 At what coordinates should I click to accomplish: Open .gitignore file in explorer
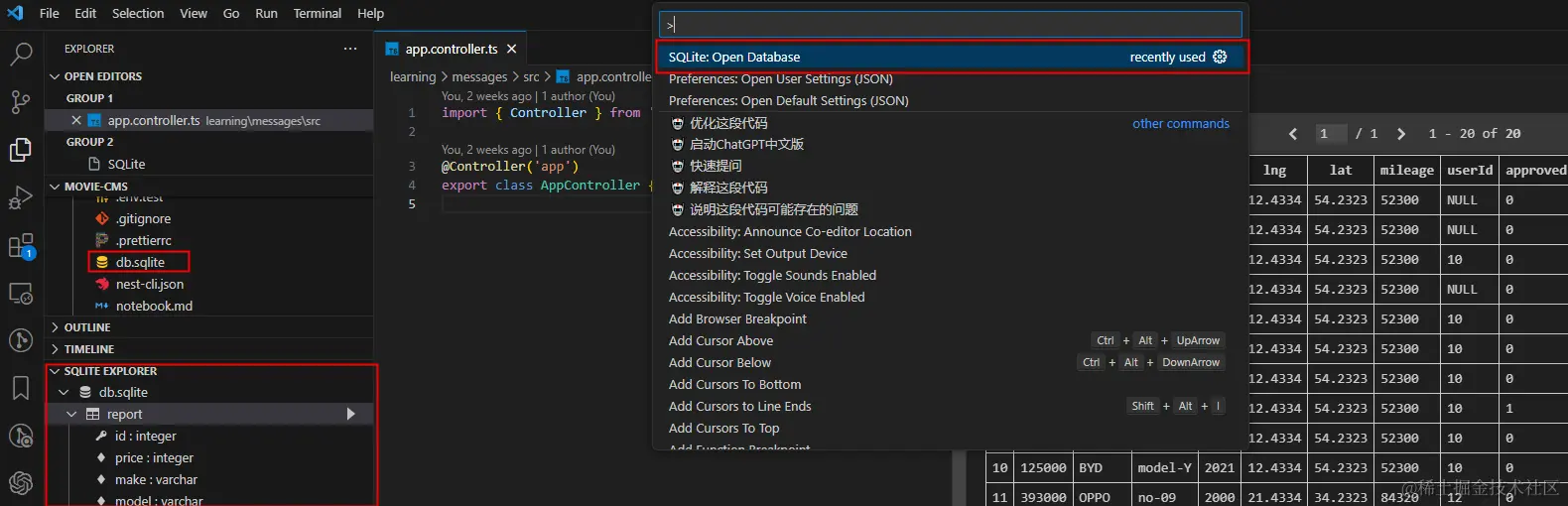click(143, 218)
